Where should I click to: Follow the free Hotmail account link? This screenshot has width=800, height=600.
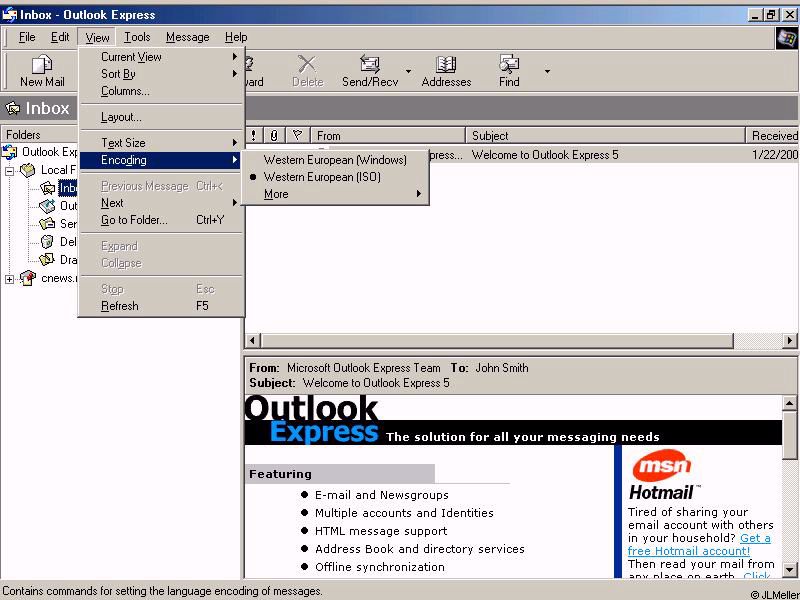coord(699,544)
